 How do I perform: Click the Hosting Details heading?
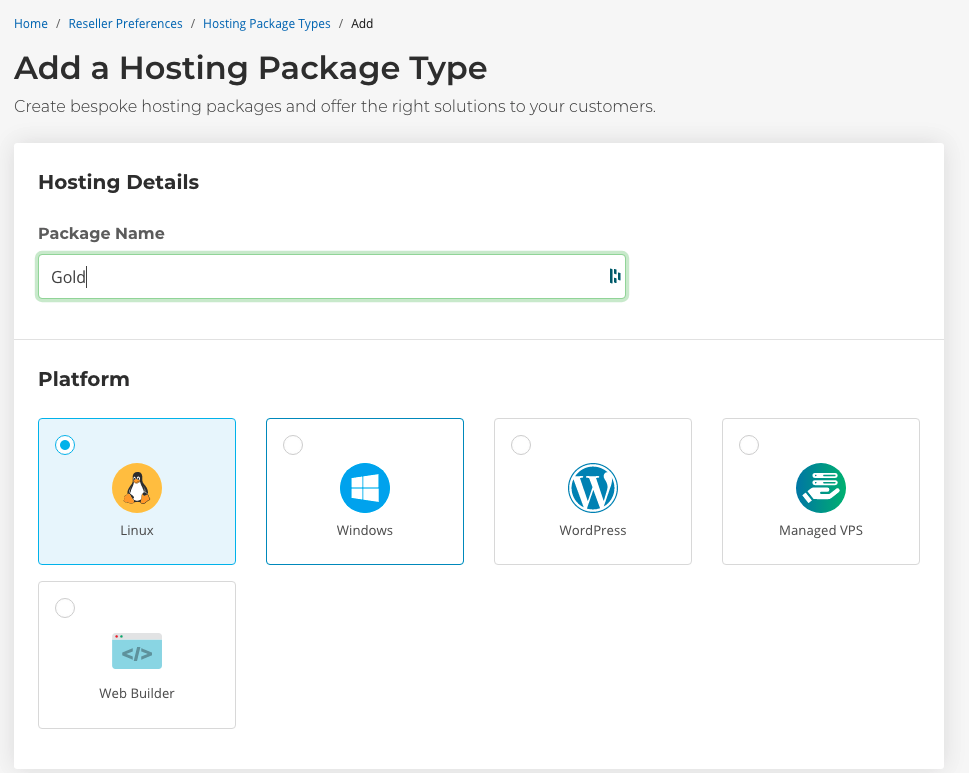pos(119,182)
